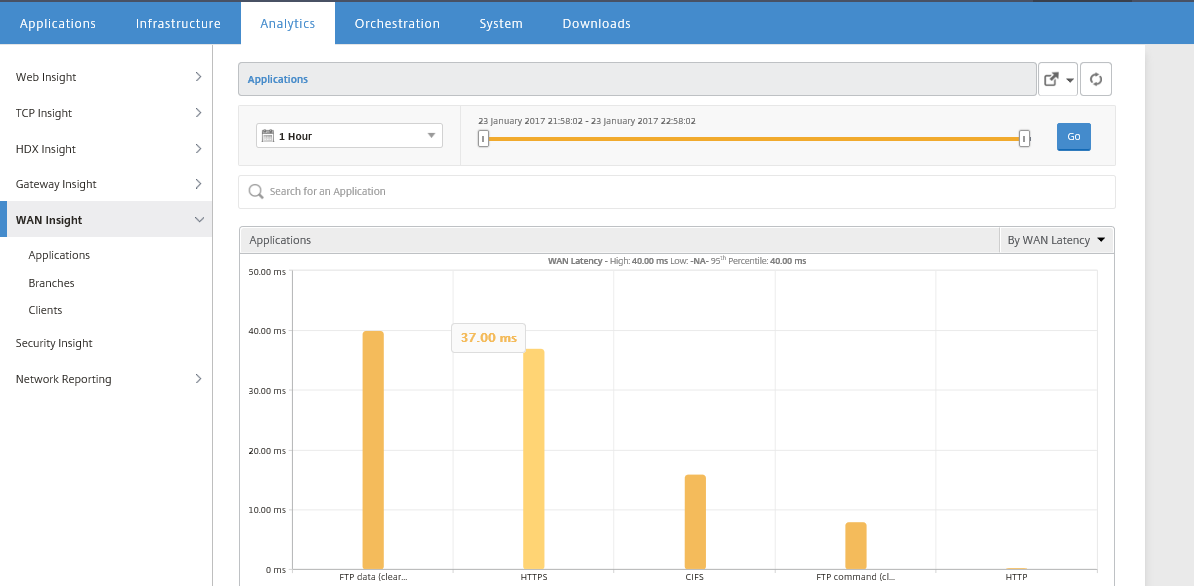
Task: Open Applications under WAN Insight
Action: tap(59, 255)
